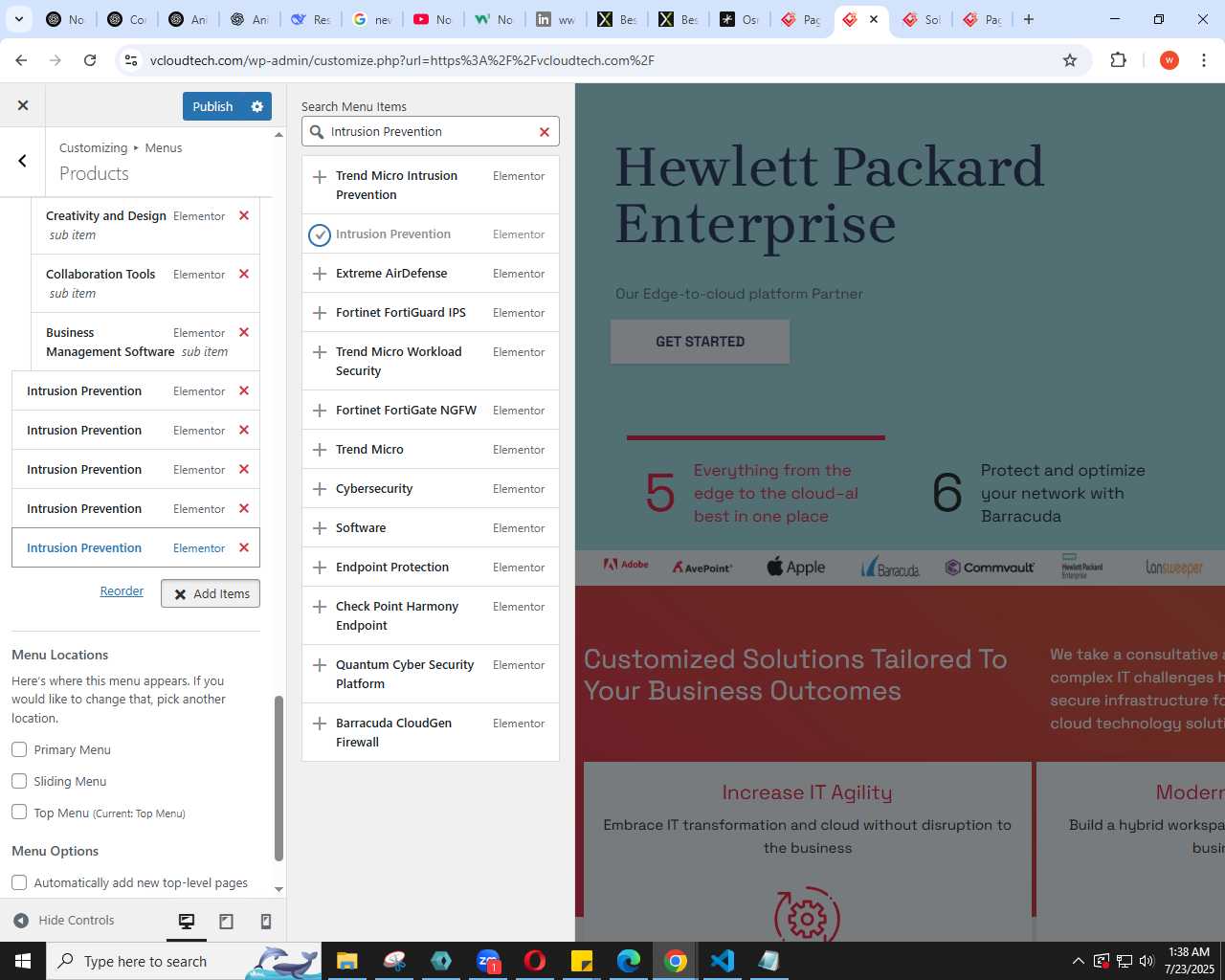Viewport: 1225px width, 980px height.
Task: Switch to the LinkedIn browser tab
Action: coord(555,19)
